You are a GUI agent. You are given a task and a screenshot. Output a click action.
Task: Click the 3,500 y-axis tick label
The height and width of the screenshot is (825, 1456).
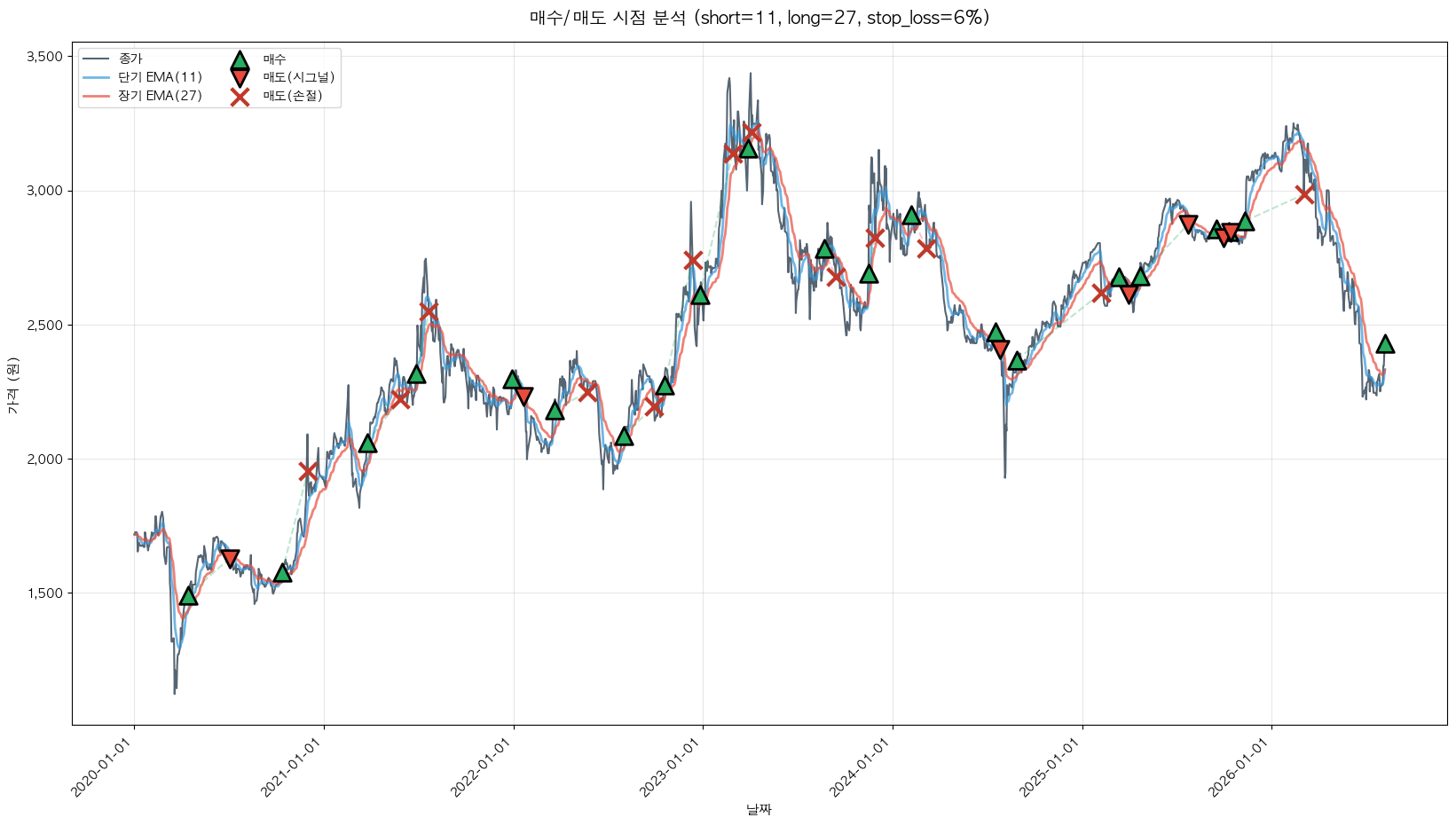(45, 57)
